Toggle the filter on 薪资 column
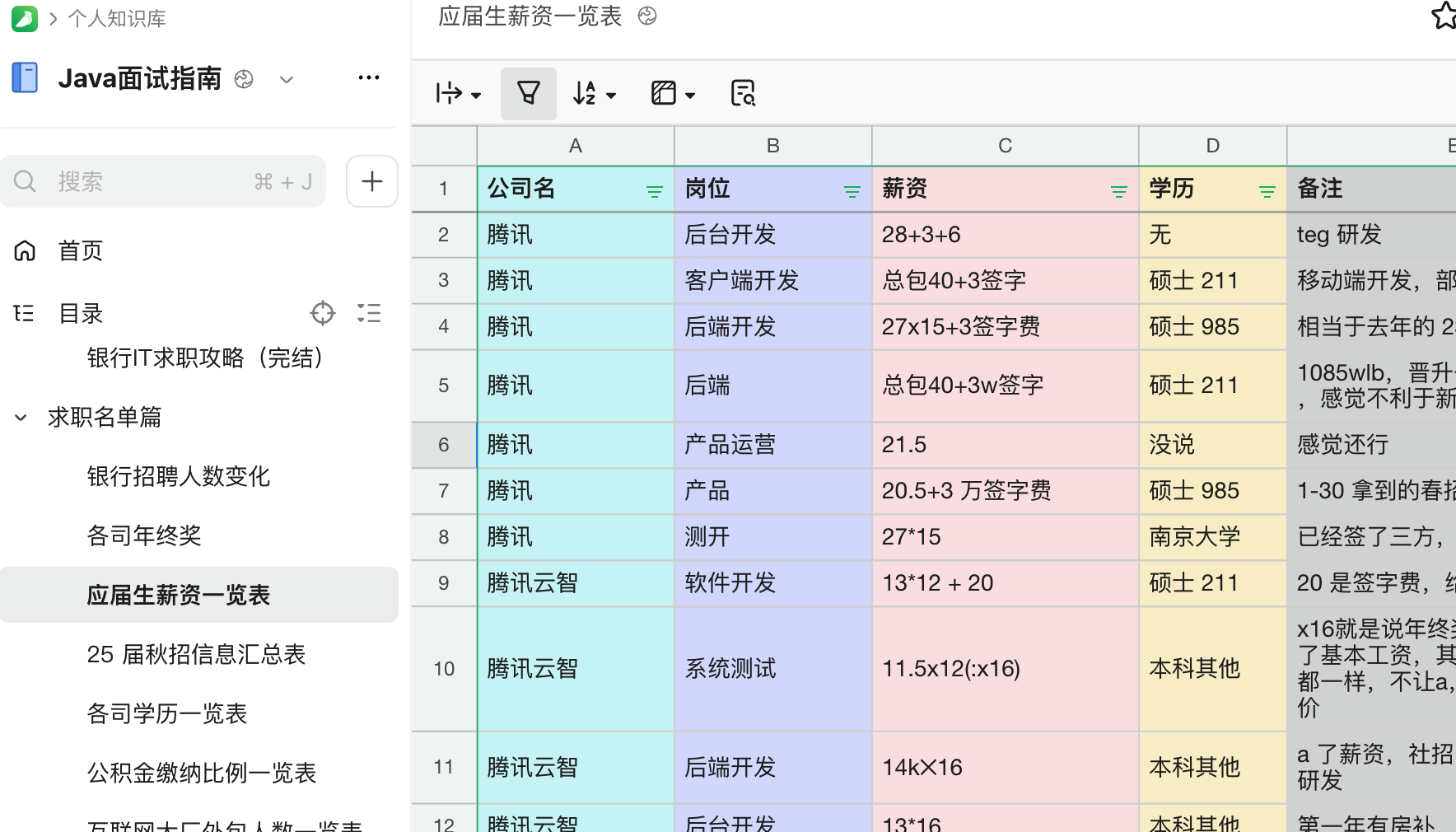This screenshot has width=1456, height=832. [1118, 191]
